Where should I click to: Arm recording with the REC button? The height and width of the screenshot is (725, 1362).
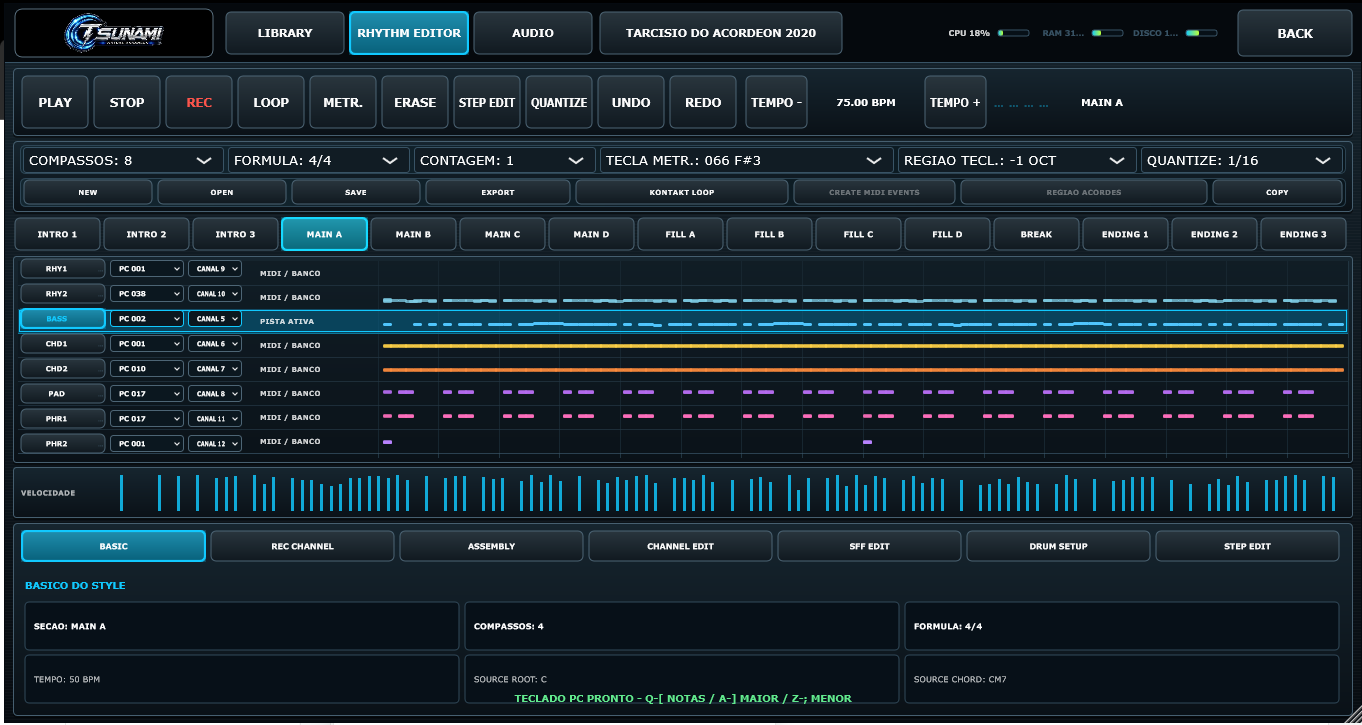[199, 102]
